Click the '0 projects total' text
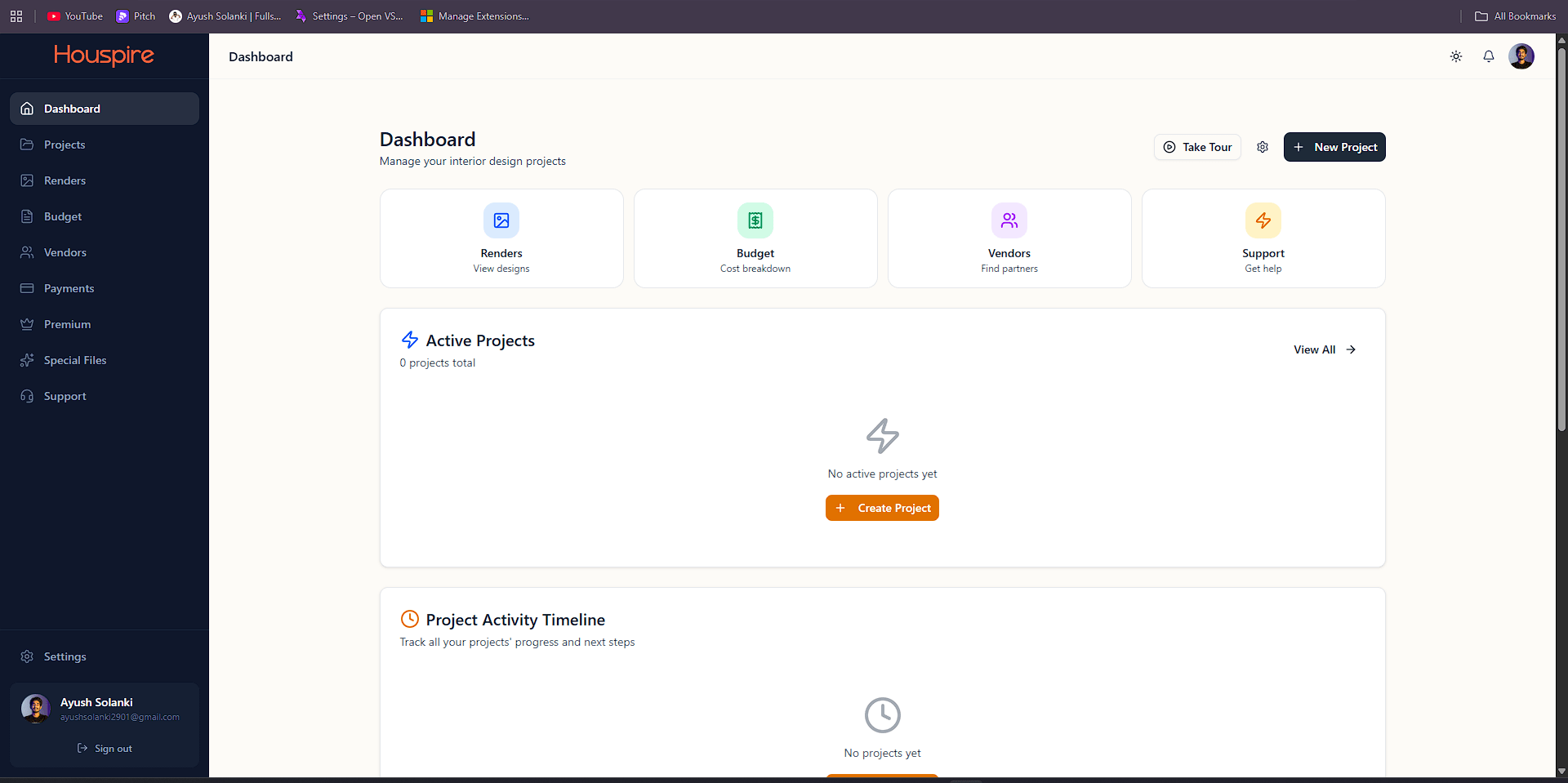The image size is (1568, 783). tap(437, 363)
